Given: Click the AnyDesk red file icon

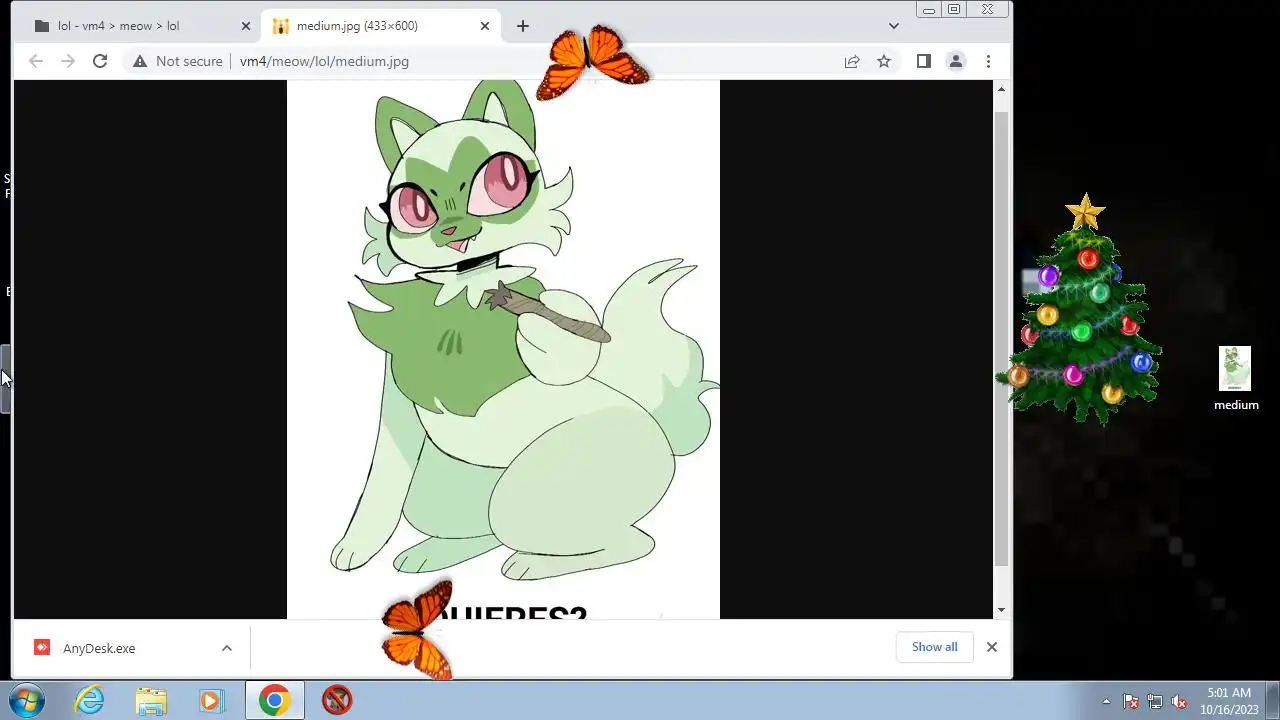Looking at the screenshot, I should click(41, 648).
